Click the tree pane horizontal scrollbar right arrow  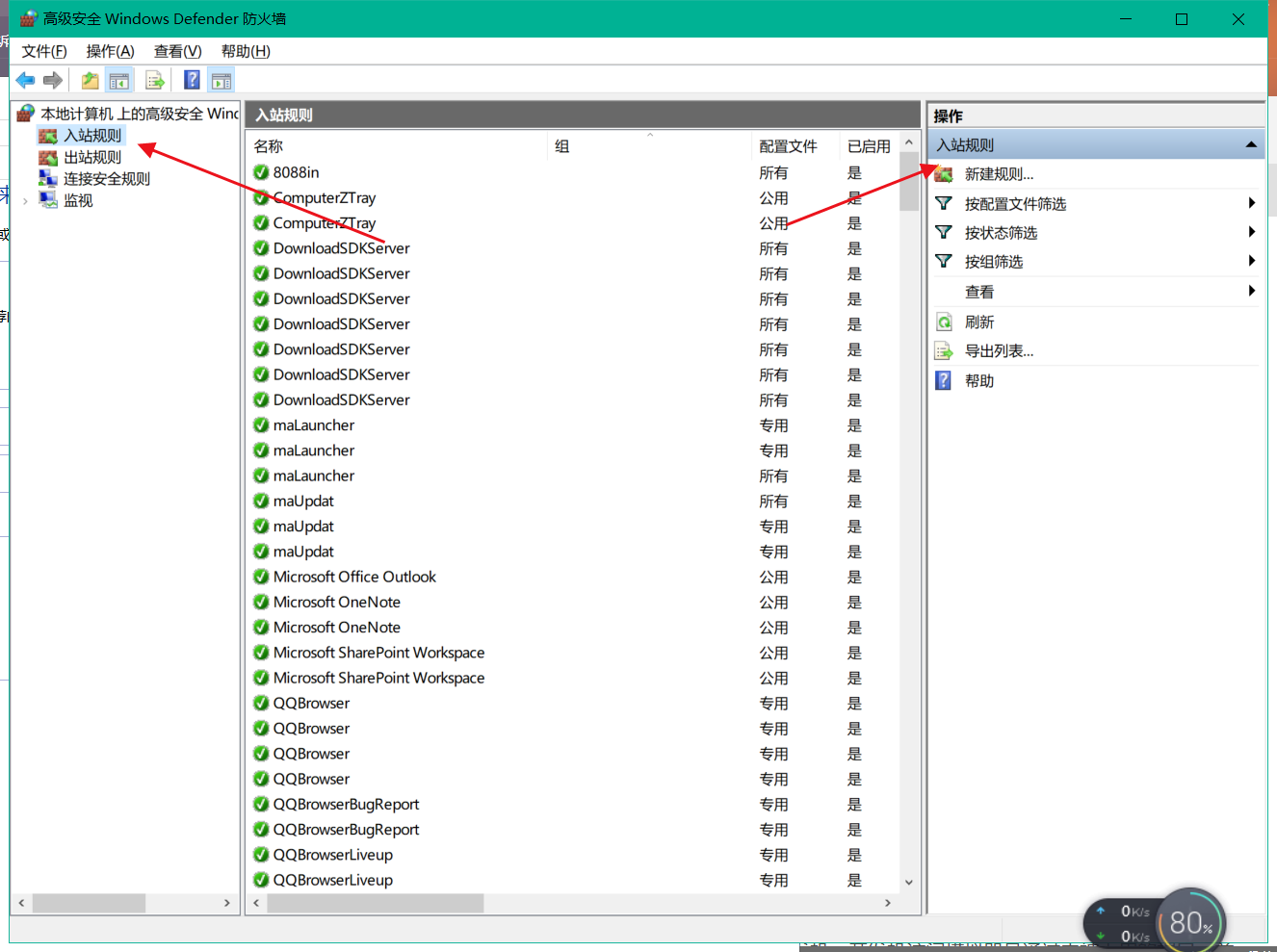pos(226,903)
